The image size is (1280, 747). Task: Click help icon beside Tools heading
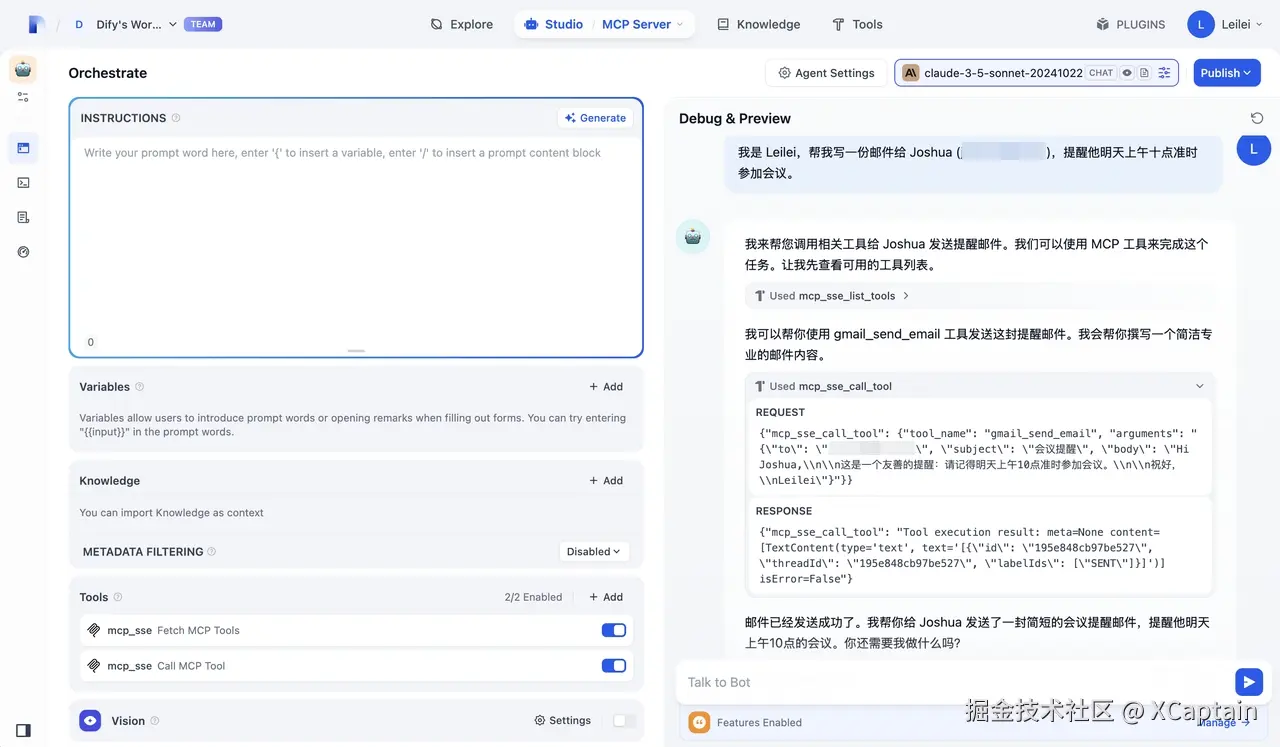click(x=118, y=597)
